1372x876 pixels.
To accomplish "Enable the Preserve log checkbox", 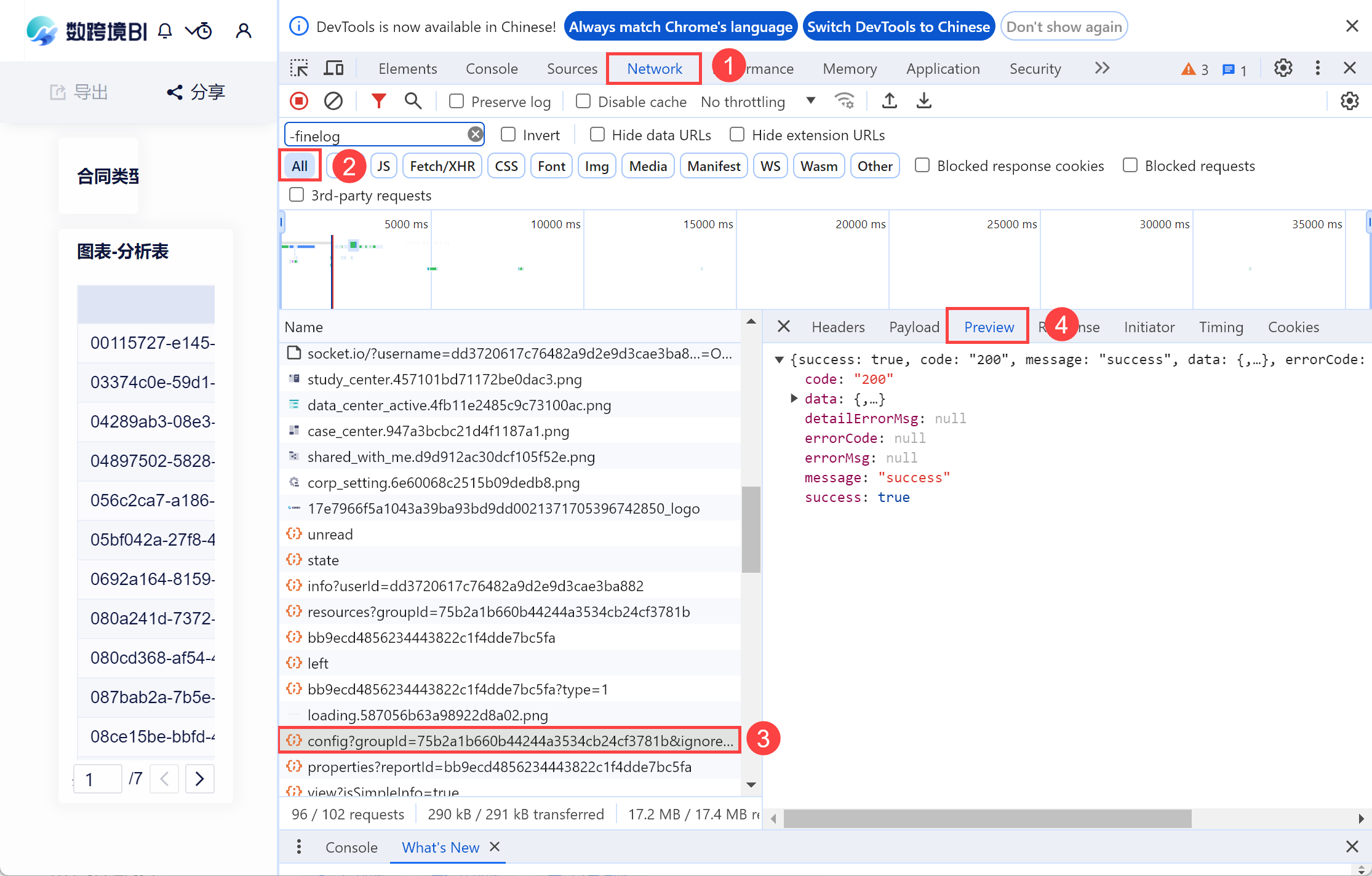I will (x=457, y=101).
